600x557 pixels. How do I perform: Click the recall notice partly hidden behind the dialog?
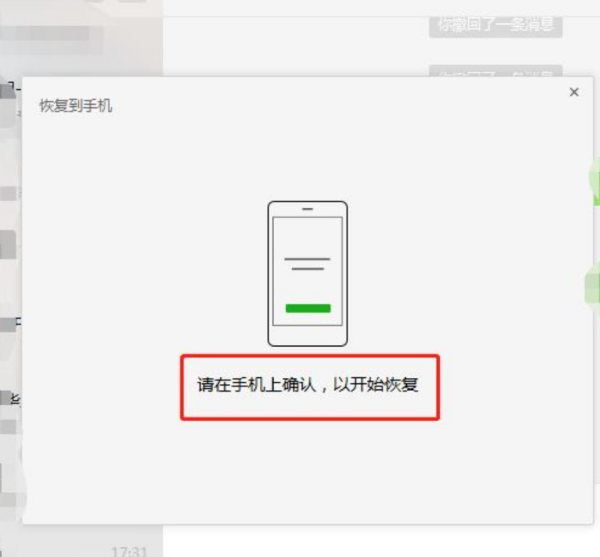click(496, 71)
